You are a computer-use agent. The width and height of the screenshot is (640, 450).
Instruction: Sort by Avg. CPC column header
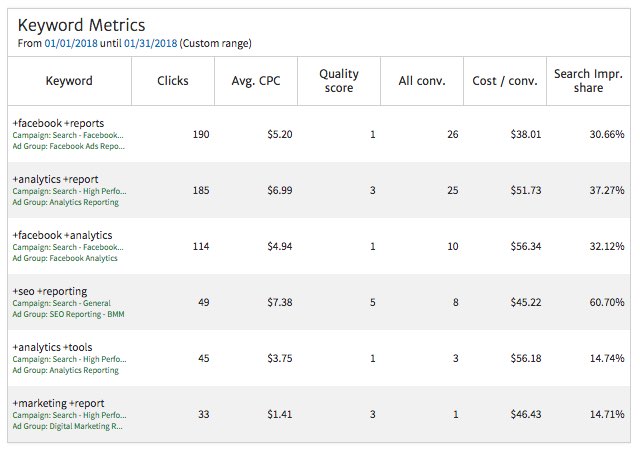[256, 81]
